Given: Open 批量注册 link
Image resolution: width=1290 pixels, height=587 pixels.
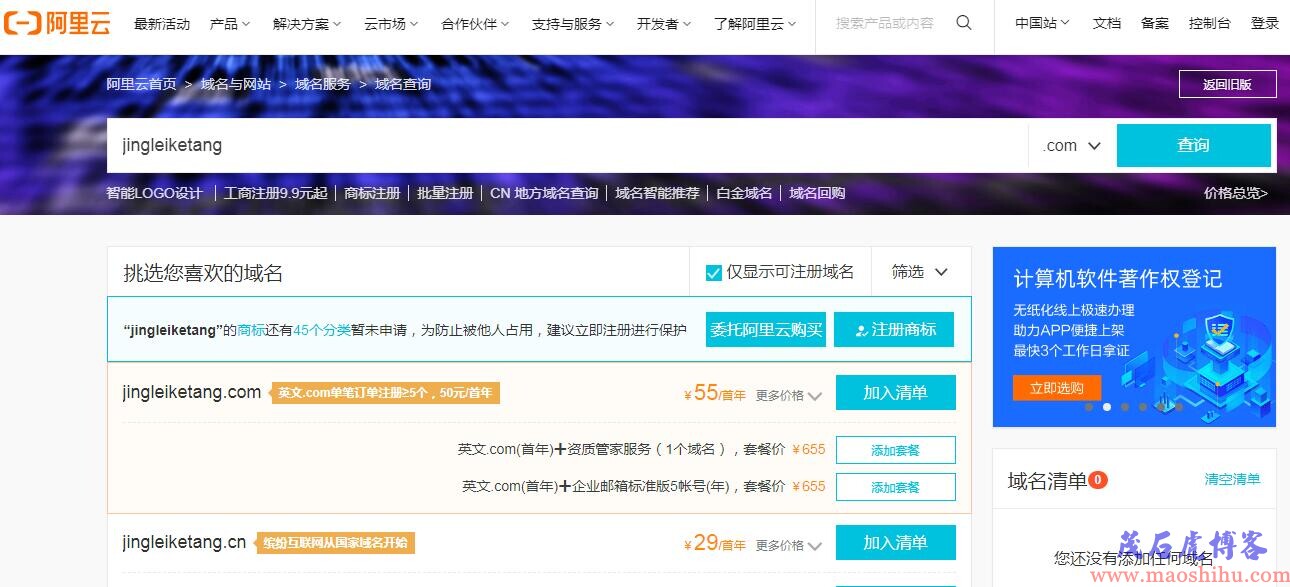Looking at the screenshot, I should tap(445, 193).
